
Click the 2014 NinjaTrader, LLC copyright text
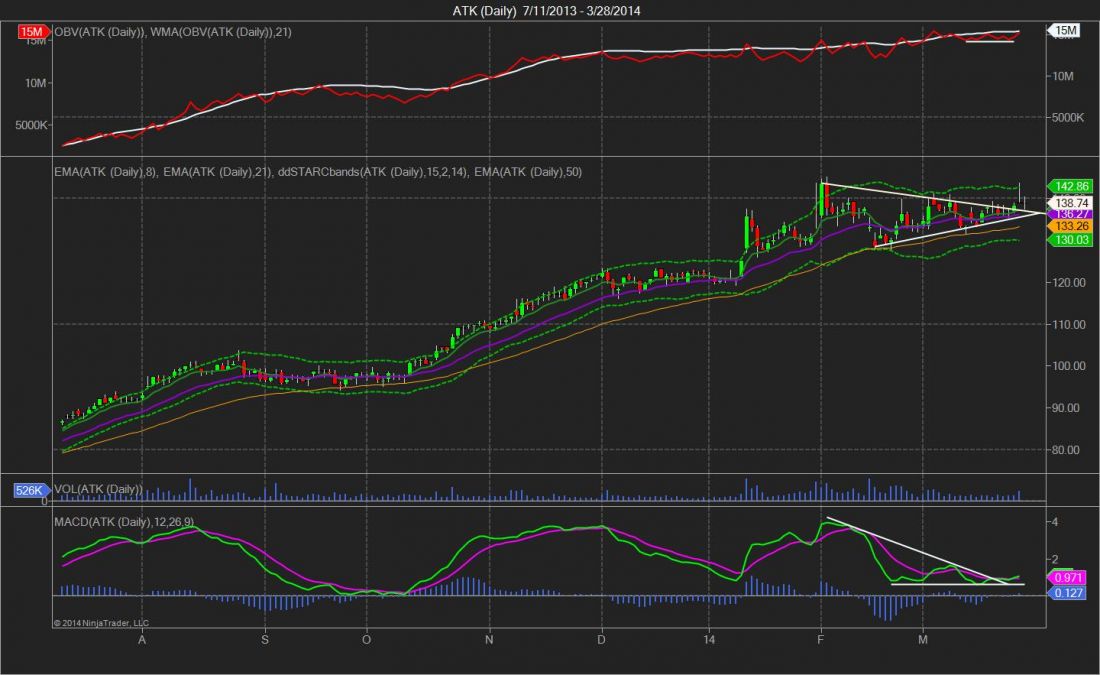pyautogui.click(x=101, y=622)
